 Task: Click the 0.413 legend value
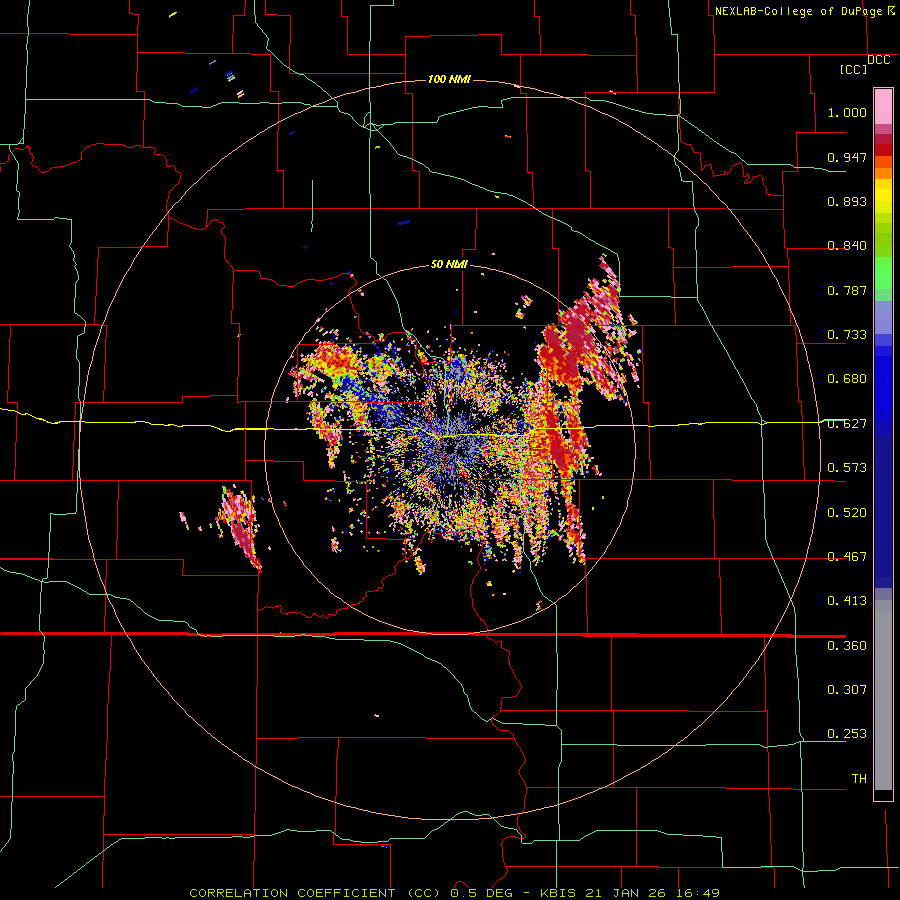click(x=847, y=600)
